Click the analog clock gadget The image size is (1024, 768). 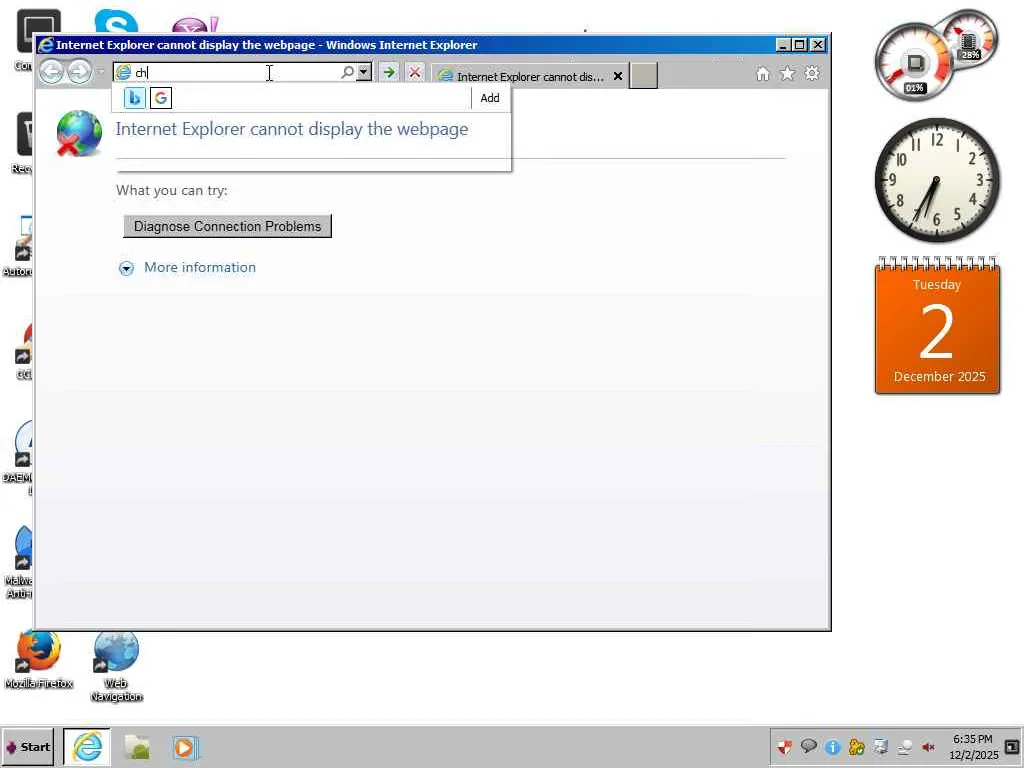[937, 180]
